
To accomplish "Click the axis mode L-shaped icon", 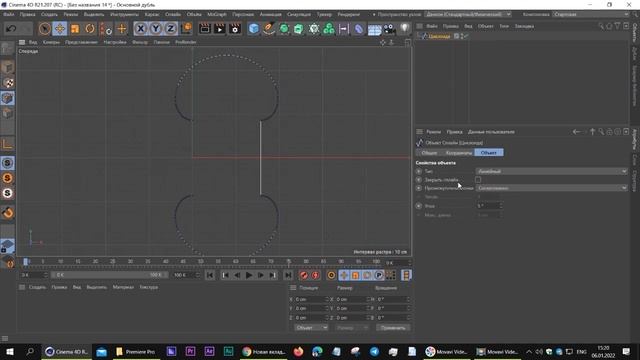I will 7,144.
